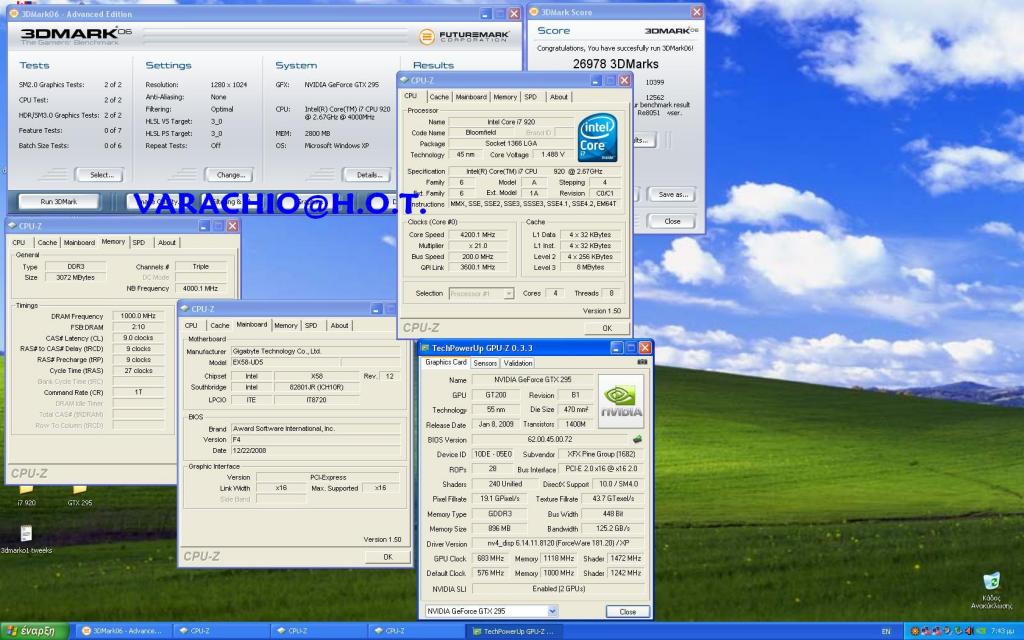The height and width of the screenshot is (640, 1024).
Task: Click the 3DMark Score title bar icon
Action: click(534, 12)
